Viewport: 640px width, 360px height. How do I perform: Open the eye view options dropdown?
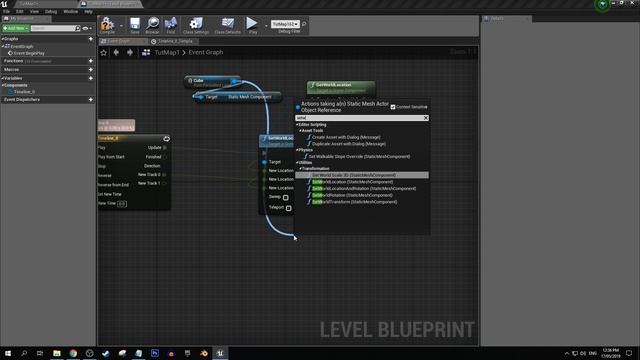pyautogui.click(x=87, y=28)
